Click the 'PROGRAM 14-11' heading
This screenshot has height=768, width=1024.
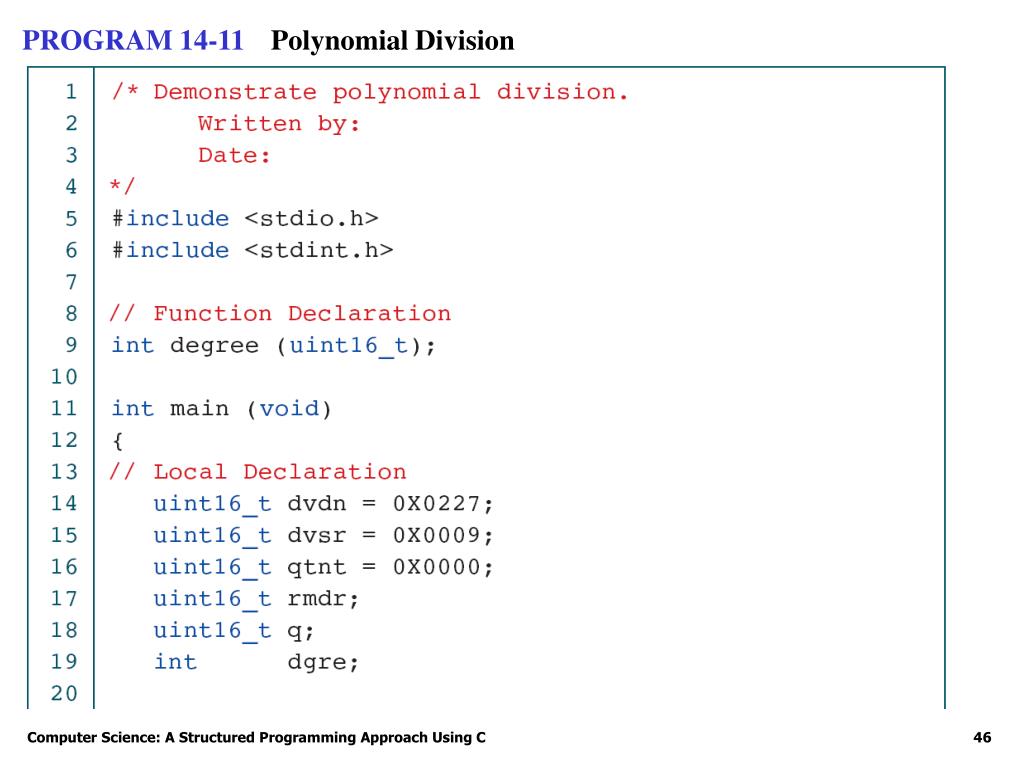pos(133,40)
